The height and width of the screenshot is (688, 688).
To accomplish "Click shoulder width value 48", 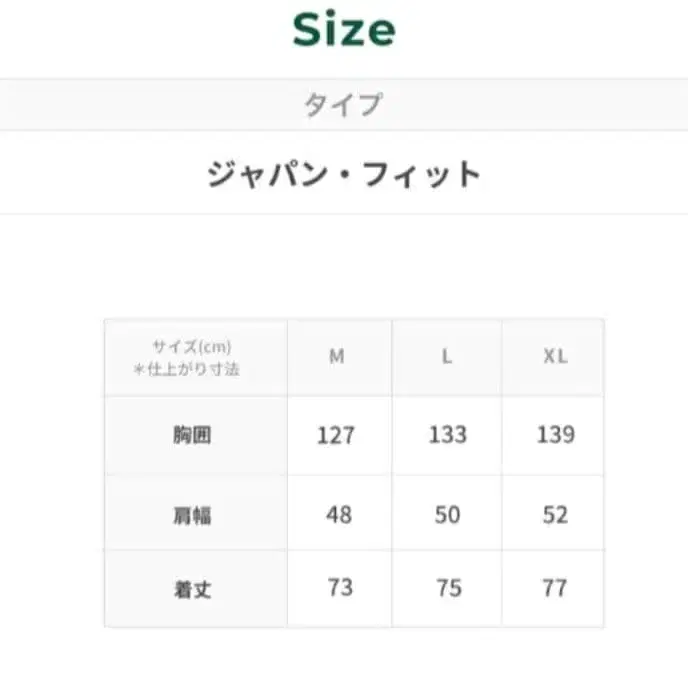I will coord(339,514).
